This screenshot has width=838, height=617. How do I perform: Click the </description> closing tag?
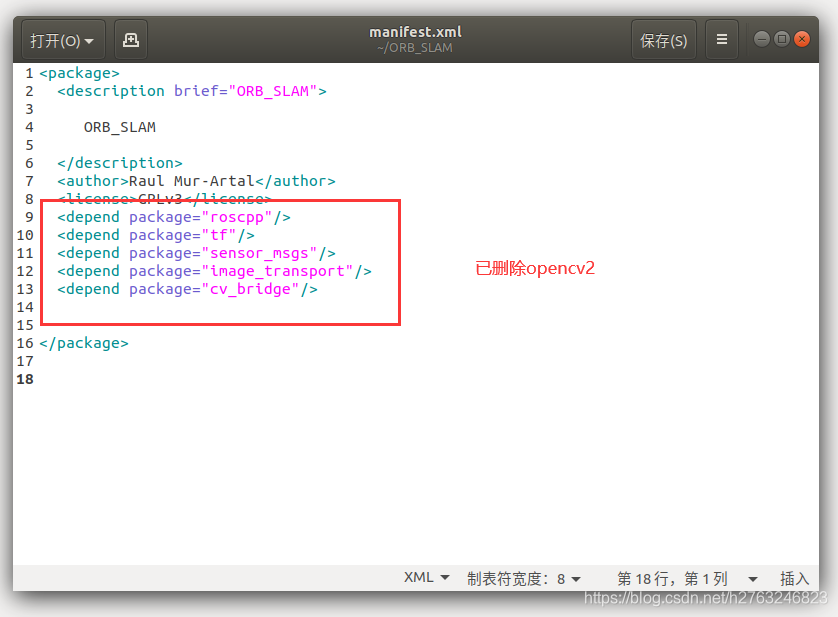tap(120, 163)
